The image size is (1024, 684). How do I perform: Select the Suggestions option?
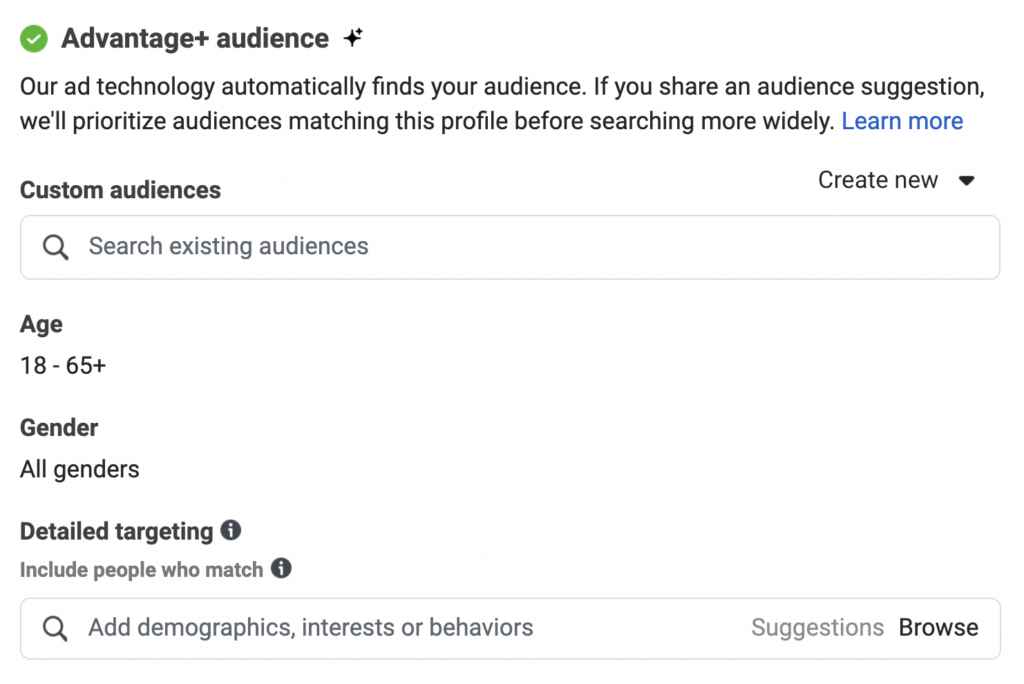tap(817, 628)
